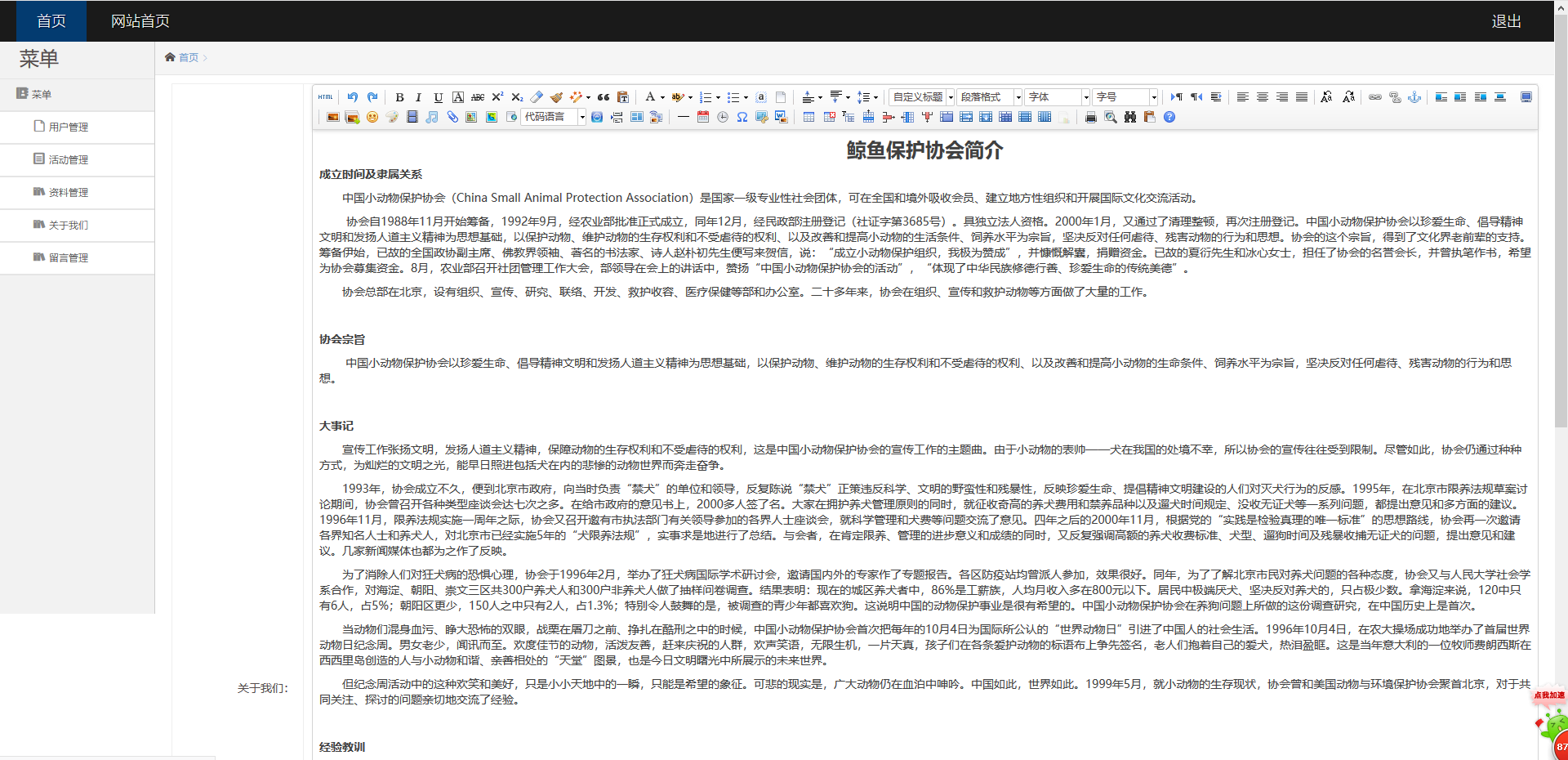Open the 网站首页 navigation item
The width and height of the screenshot is (1568, 760).
[140, 21]
